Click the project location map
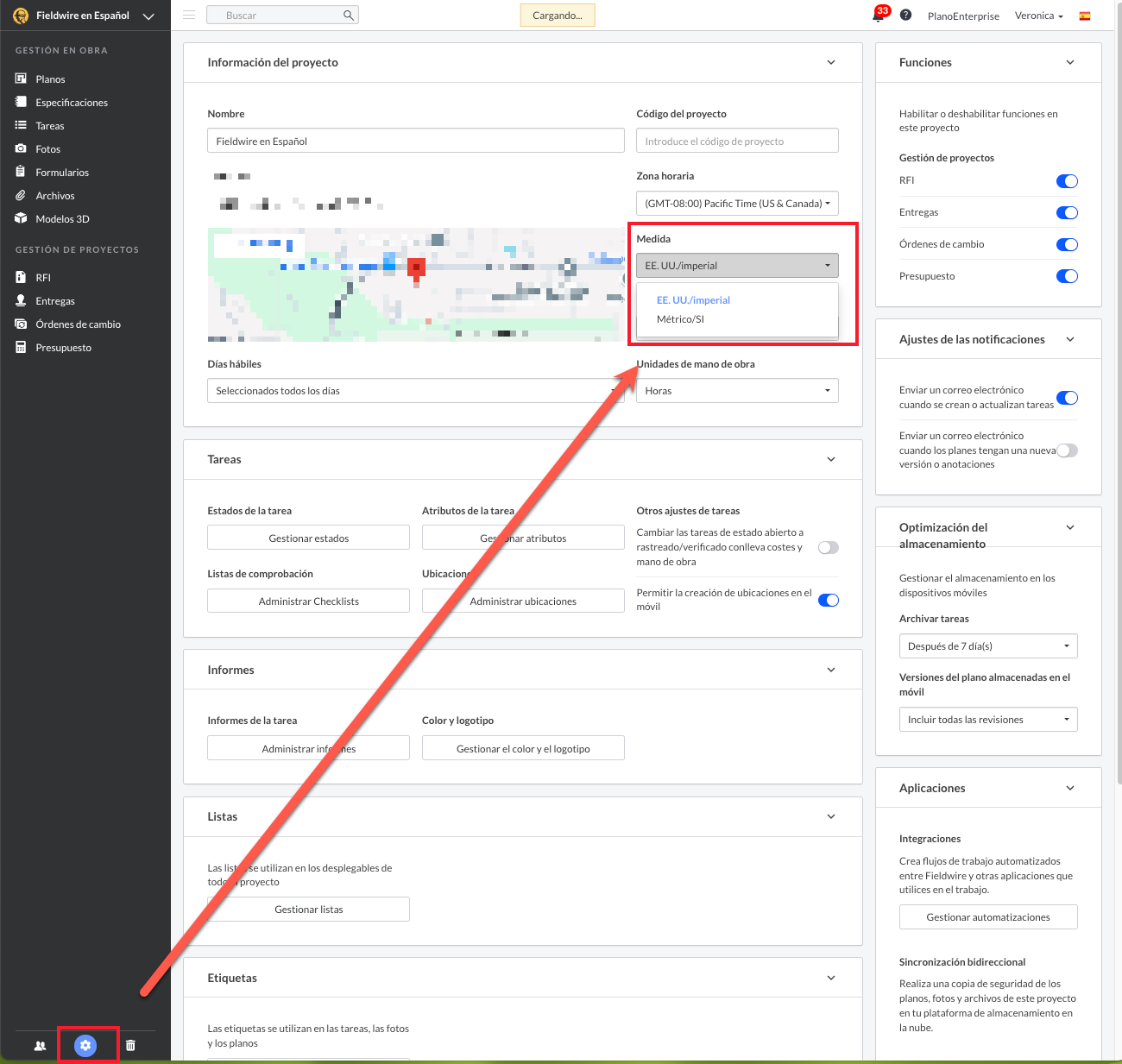The width and height of the screenshot is (1122, 1064). click(x=416, y=285)
